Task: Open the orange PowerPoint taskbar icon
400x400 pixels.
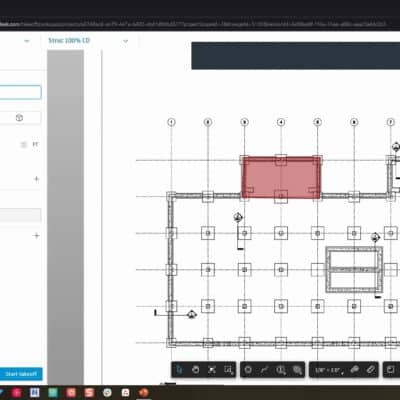Action: (x=144, y=393)
